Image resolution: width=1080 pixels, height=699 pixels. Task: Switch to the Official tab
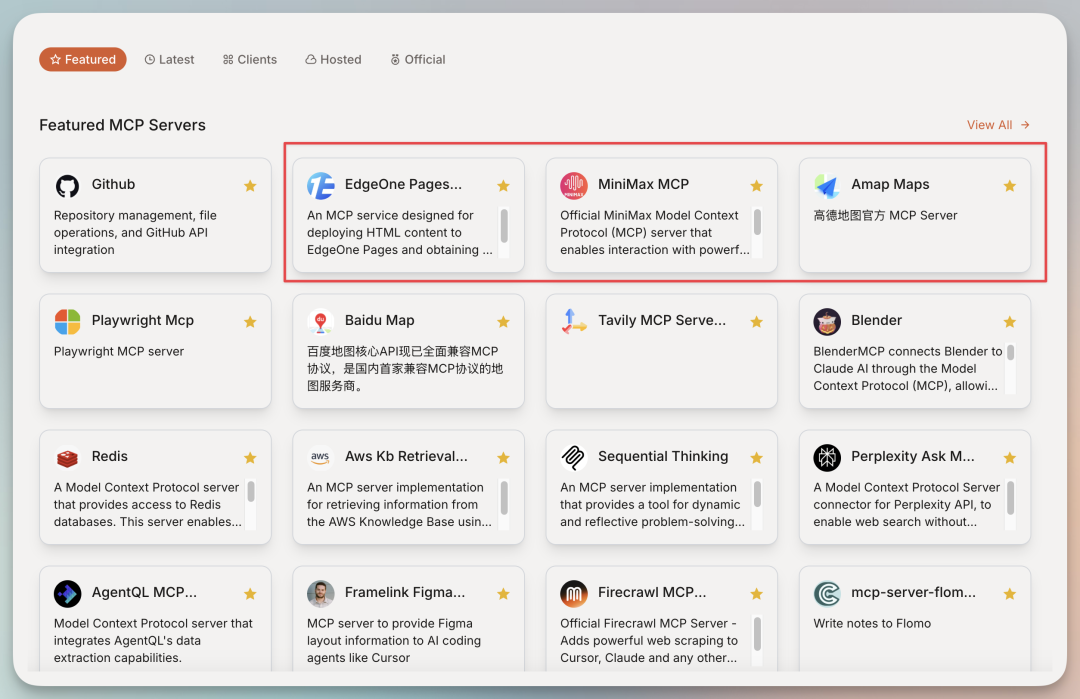[418, 59]
